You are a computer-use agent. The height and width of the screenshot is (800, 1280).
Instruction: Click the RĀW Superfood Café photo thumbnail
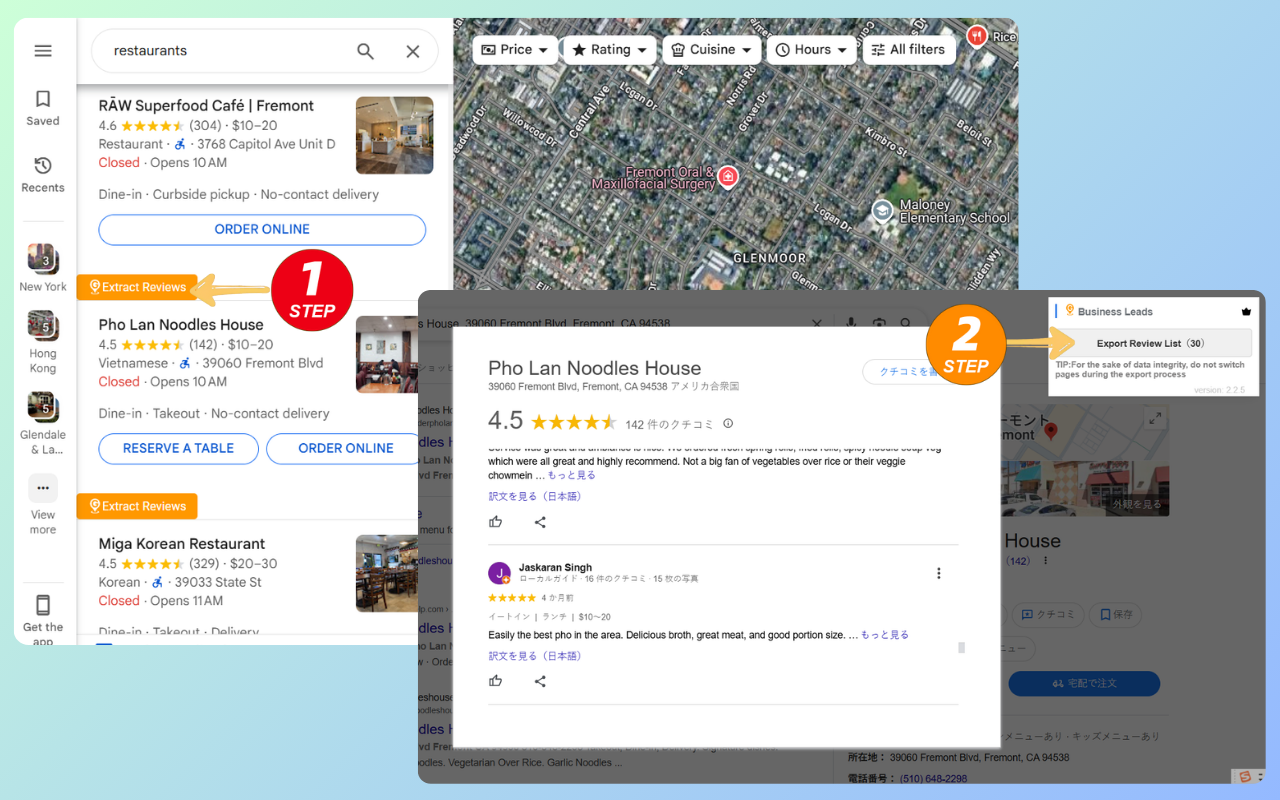tap(394, 135)
